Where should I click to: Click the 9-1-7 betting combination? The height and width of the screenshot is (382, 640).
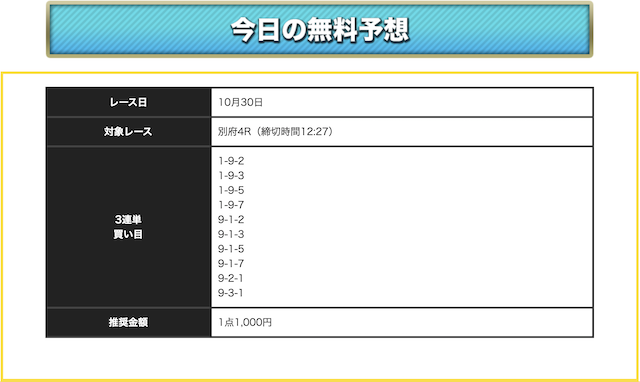231,264
